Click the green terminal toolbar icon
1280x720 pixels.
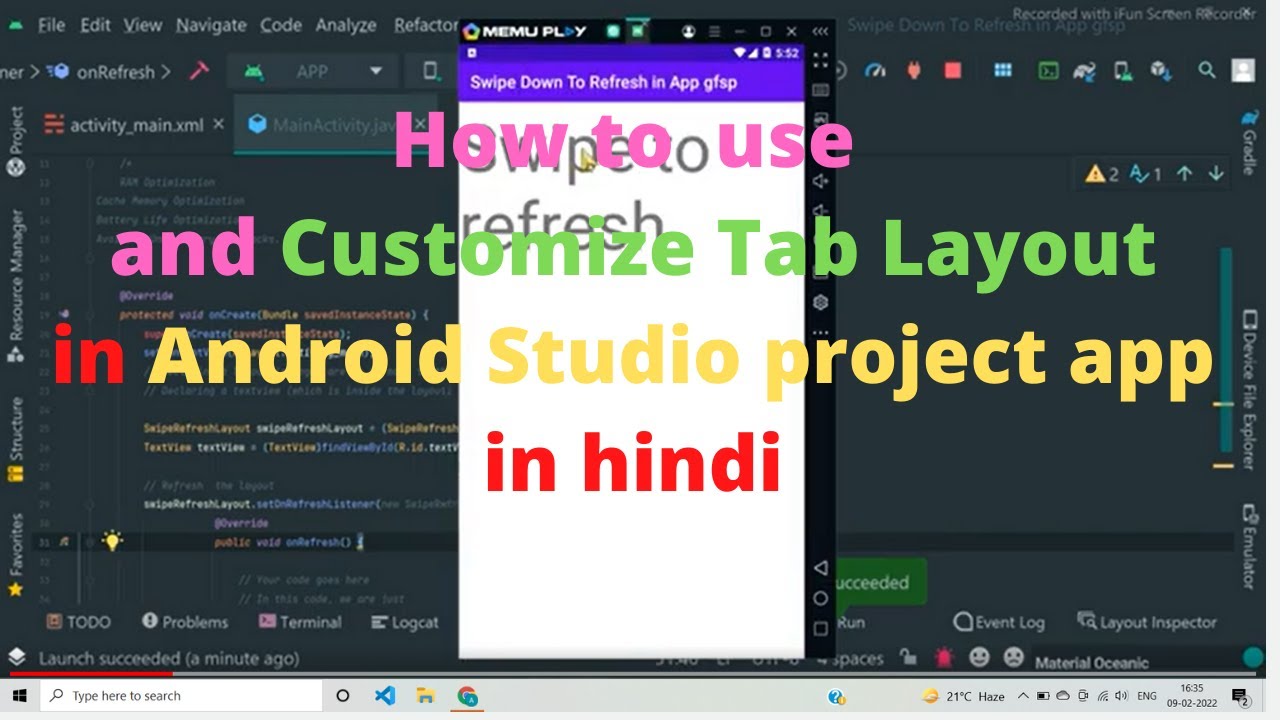point(1048,70)
